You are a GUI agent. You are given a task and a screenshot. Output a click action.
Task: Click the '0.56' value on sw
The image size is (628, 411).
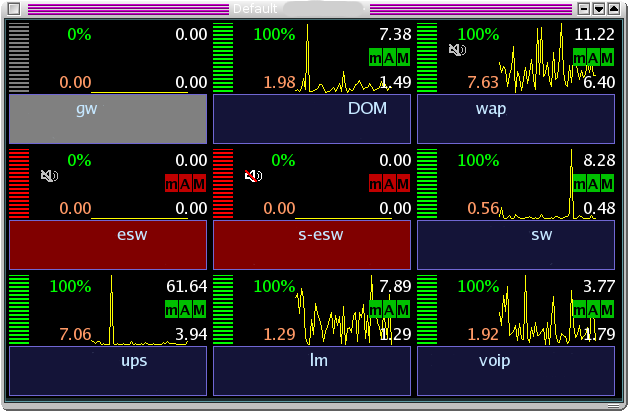[x=483, y=208]
